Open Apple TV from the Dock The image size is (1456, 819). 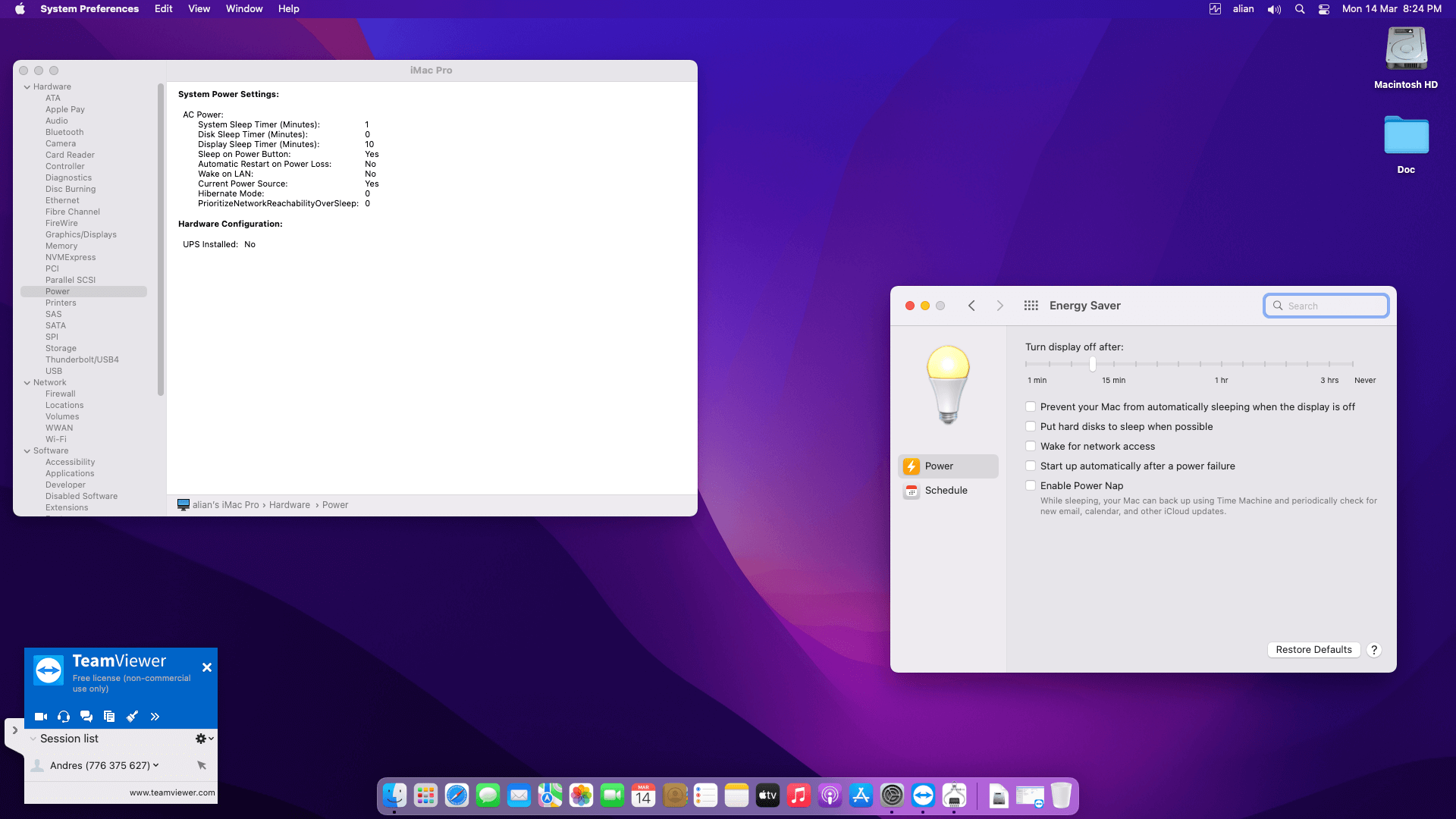767,795
